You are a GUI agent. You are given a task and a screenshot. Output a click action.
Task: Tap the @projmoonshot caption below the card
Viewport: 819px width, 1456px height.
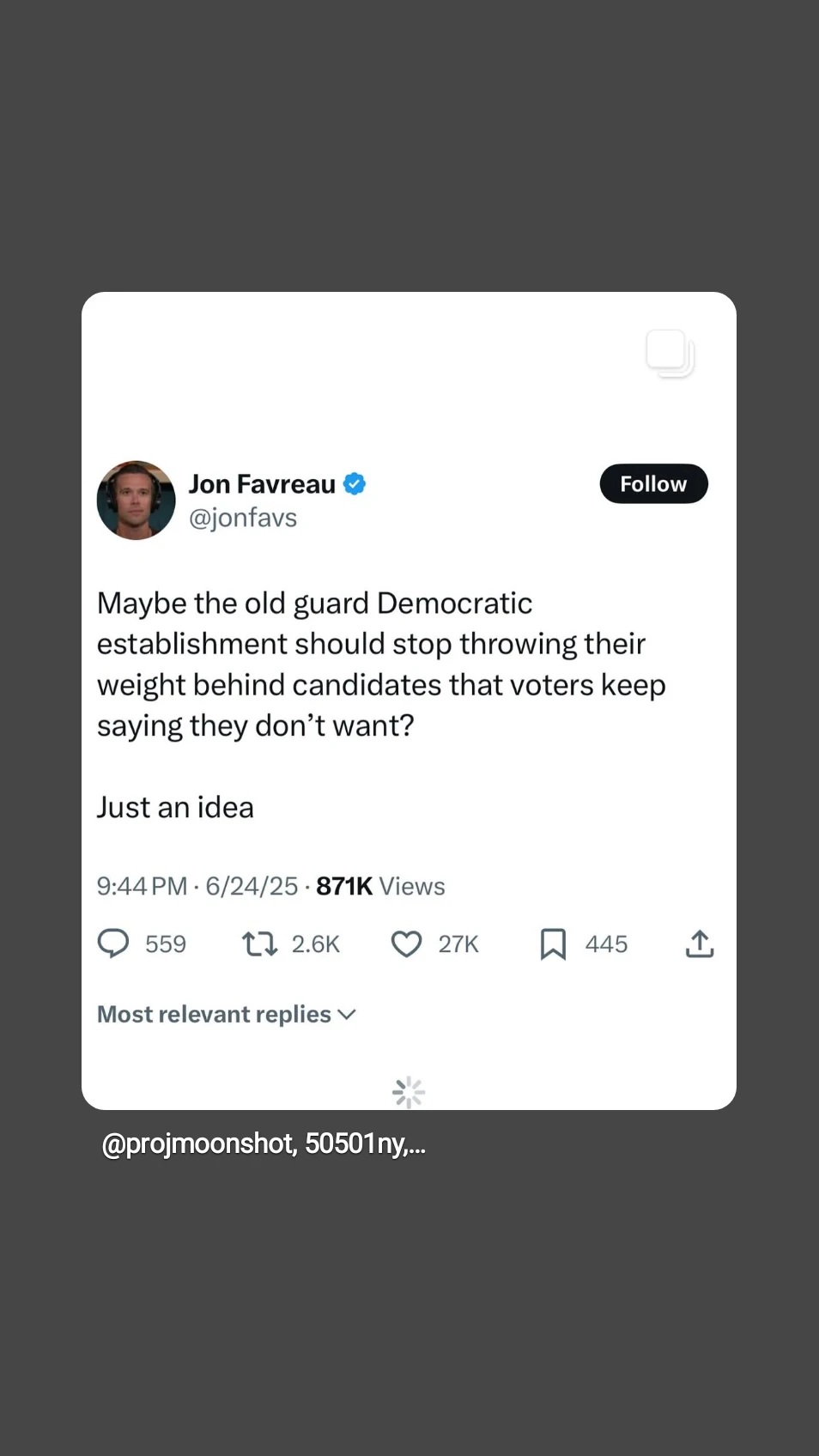[264, 1144]
